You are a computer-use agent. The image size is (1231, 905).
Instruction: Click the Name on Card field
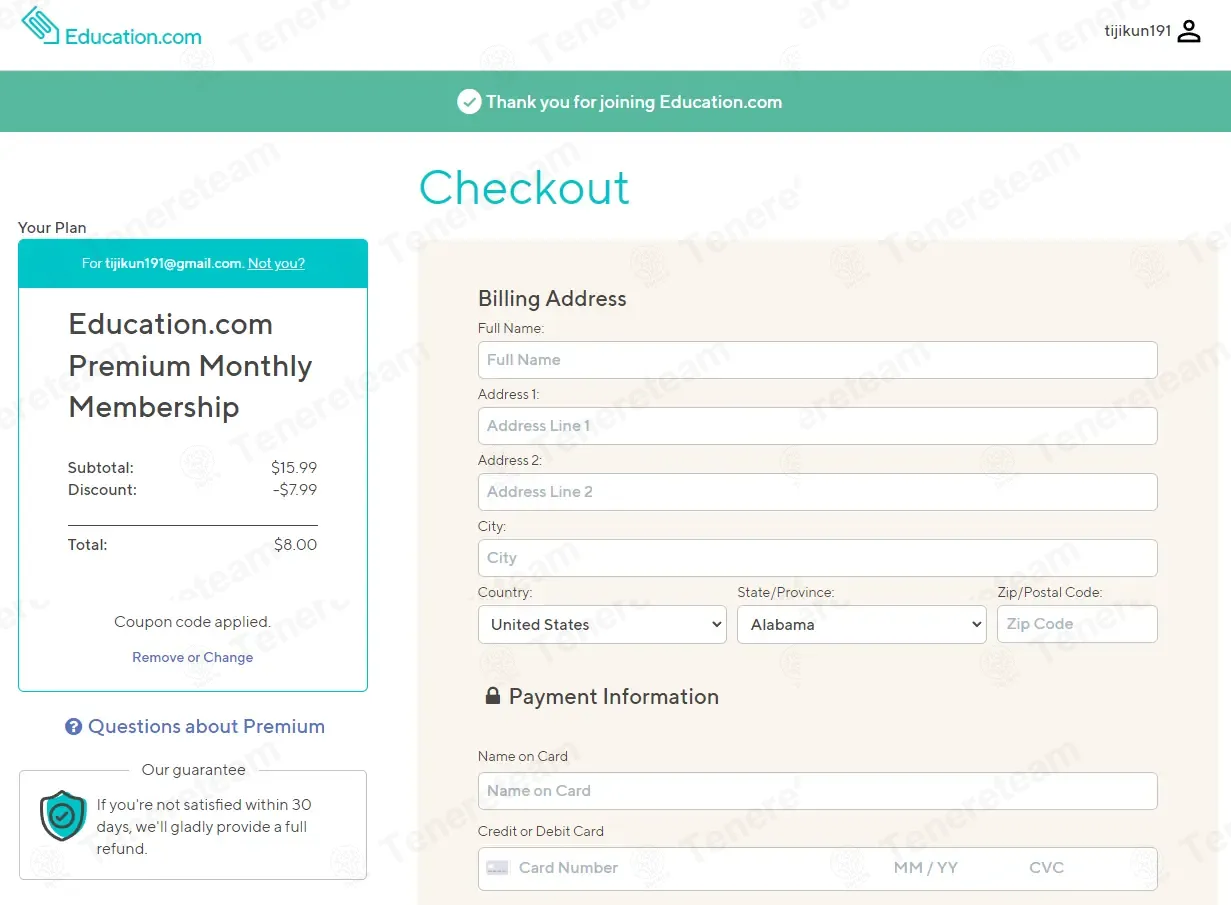[817, 791]
